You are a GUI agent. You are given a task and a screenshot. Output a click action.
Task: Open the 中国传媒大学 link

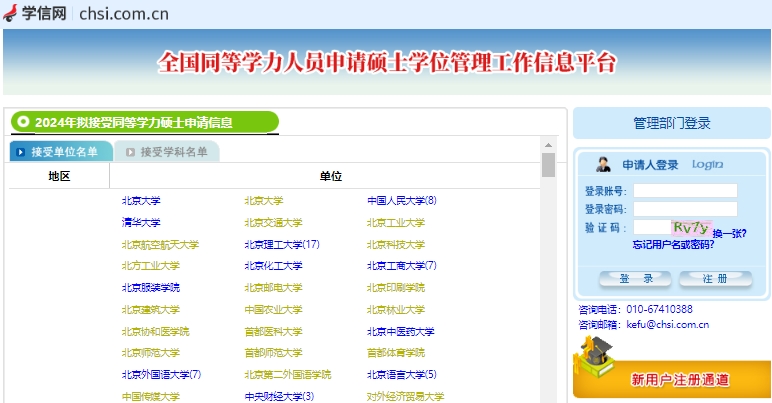tap(151, 396)
